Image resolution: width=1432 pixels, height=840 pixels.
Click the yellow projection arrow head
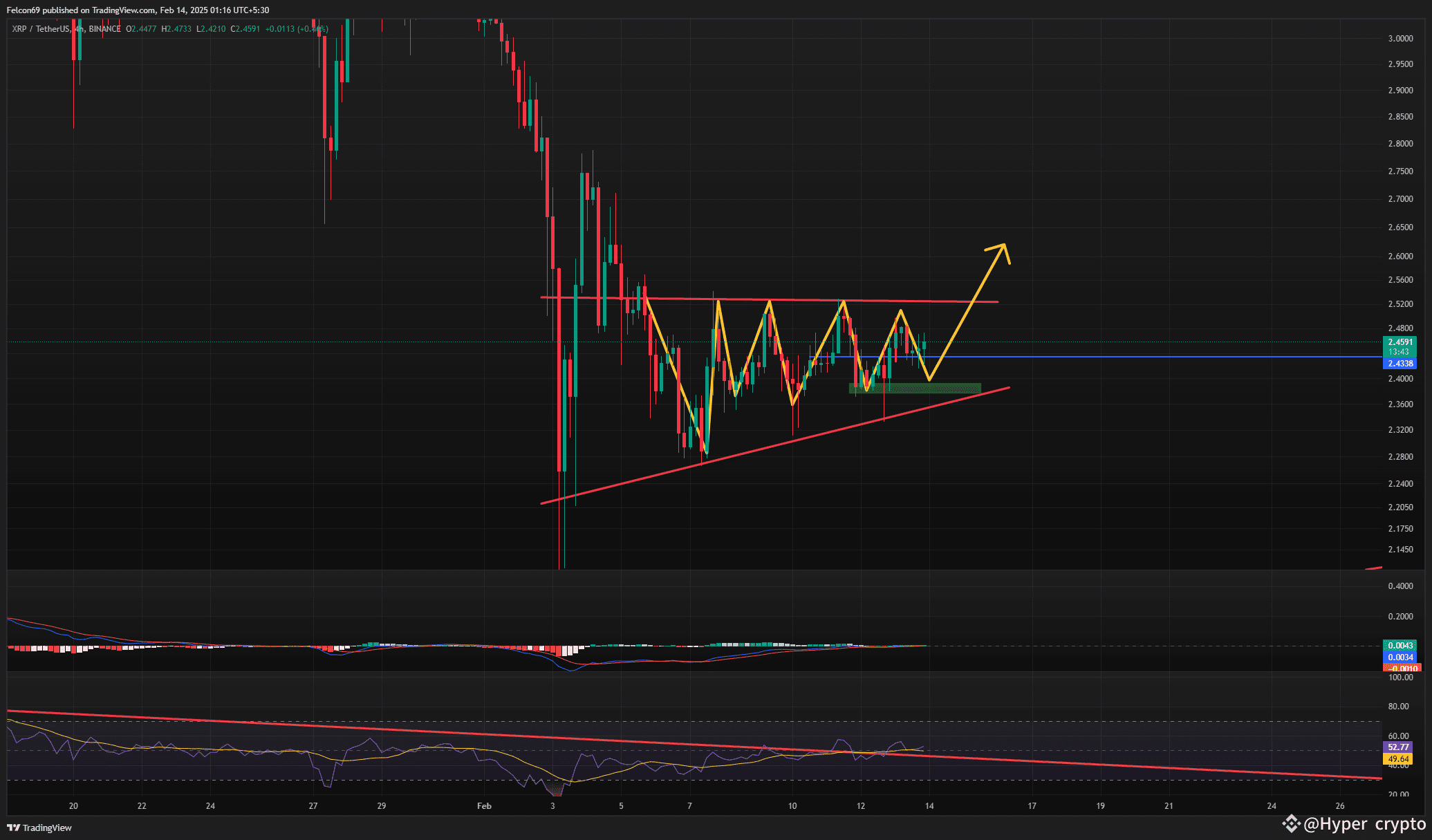point(1003,248)
